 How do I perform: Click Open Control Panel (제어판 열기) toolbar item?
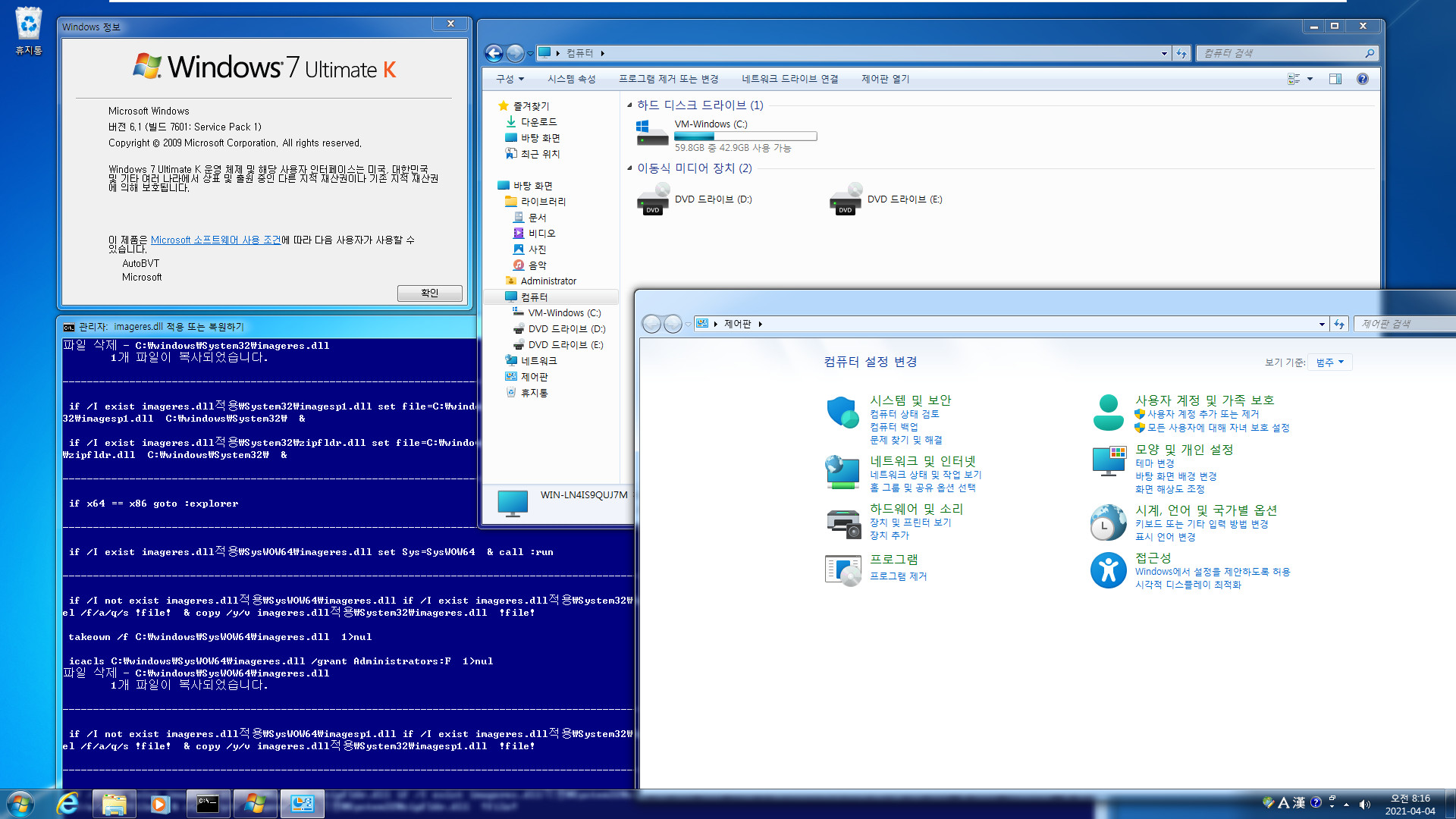coord(885,79)
